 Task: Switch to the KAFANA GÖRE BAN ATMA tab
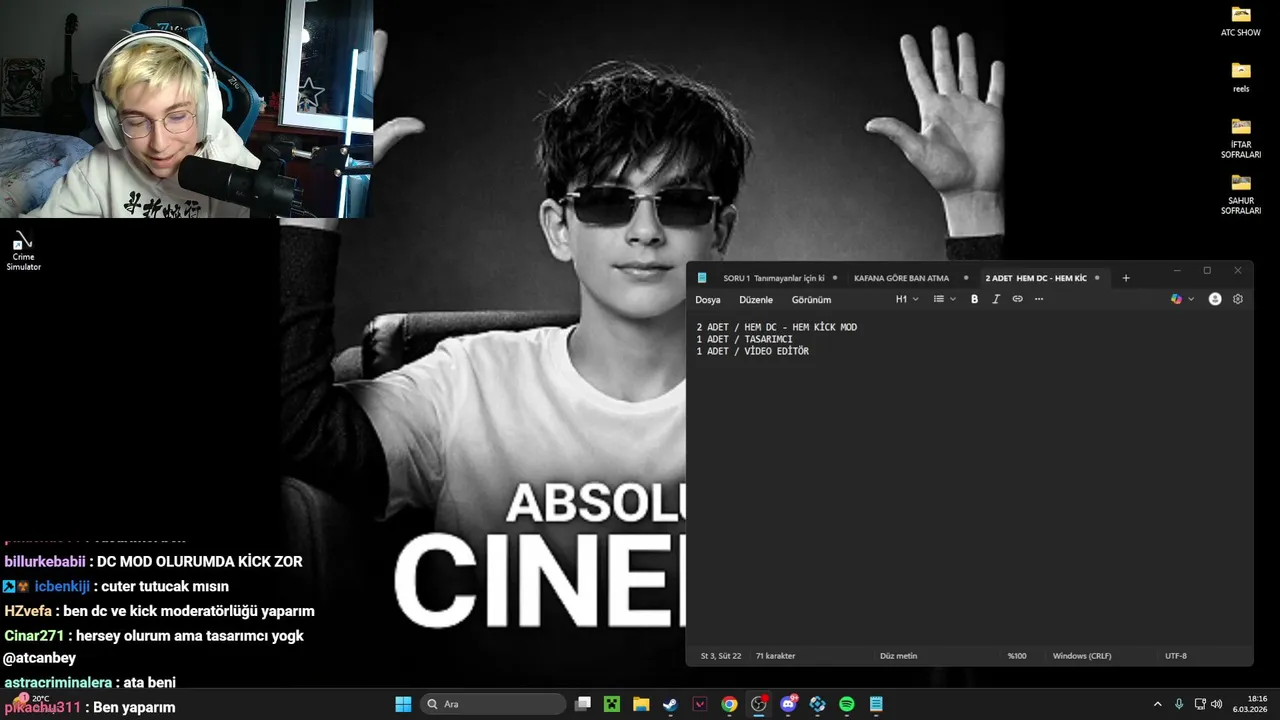(x=901, y=278)
